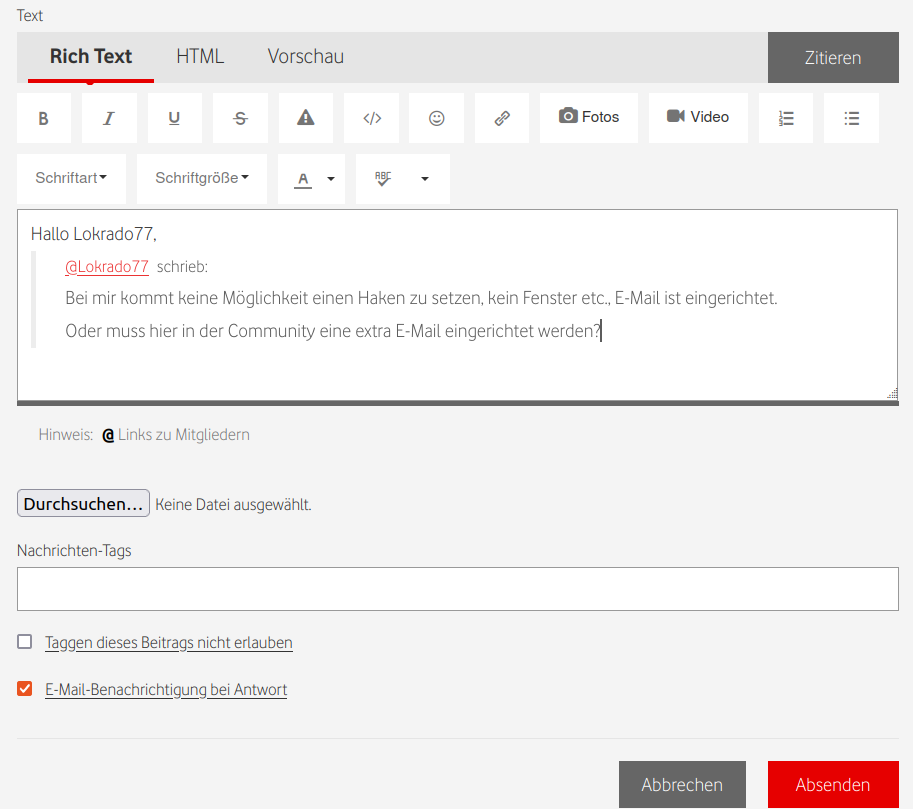Click the quoted 'Oder muss hier' line
Image resolution: width=913 pixels, height=809 pixels.
click(x=333, y=331)
